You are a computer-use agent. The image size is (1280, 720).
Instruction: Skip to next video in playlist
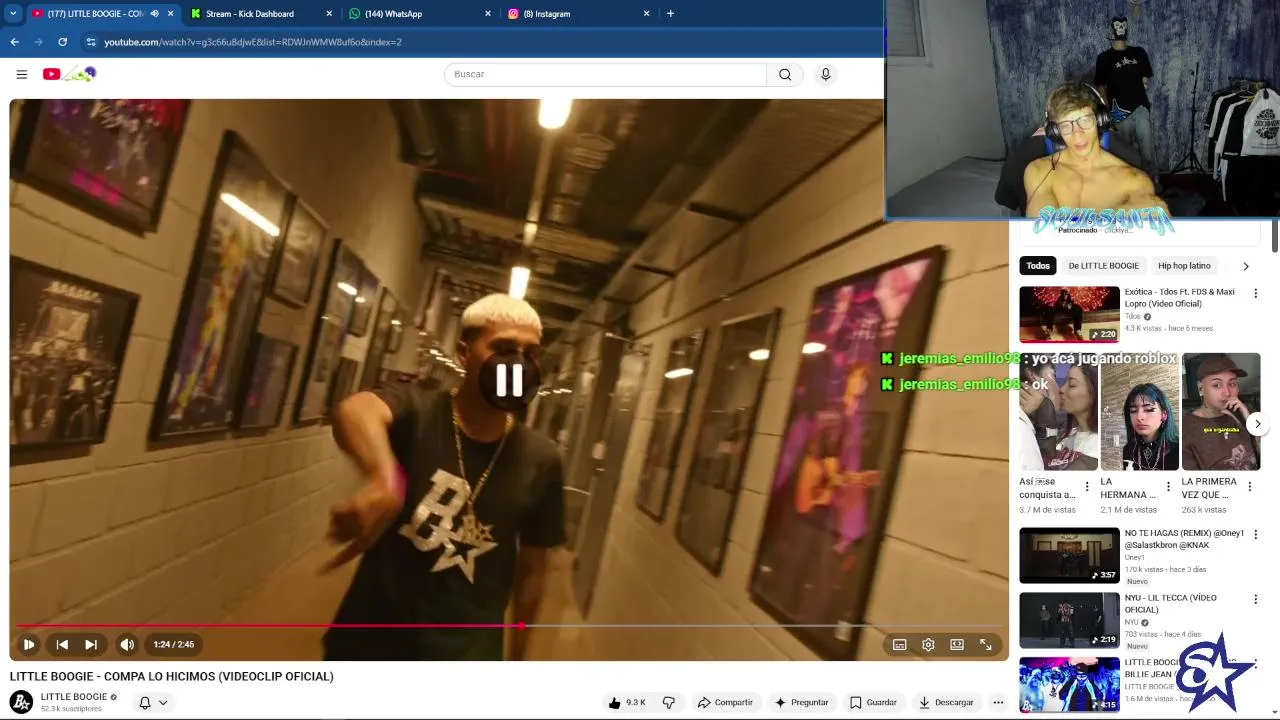click(x=91, y=645)
